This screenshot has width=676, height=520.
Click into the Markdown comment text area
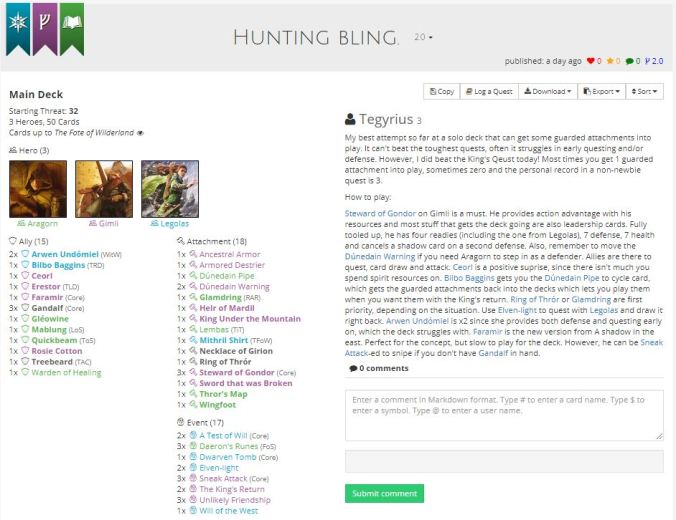click(x=504, y=415)
